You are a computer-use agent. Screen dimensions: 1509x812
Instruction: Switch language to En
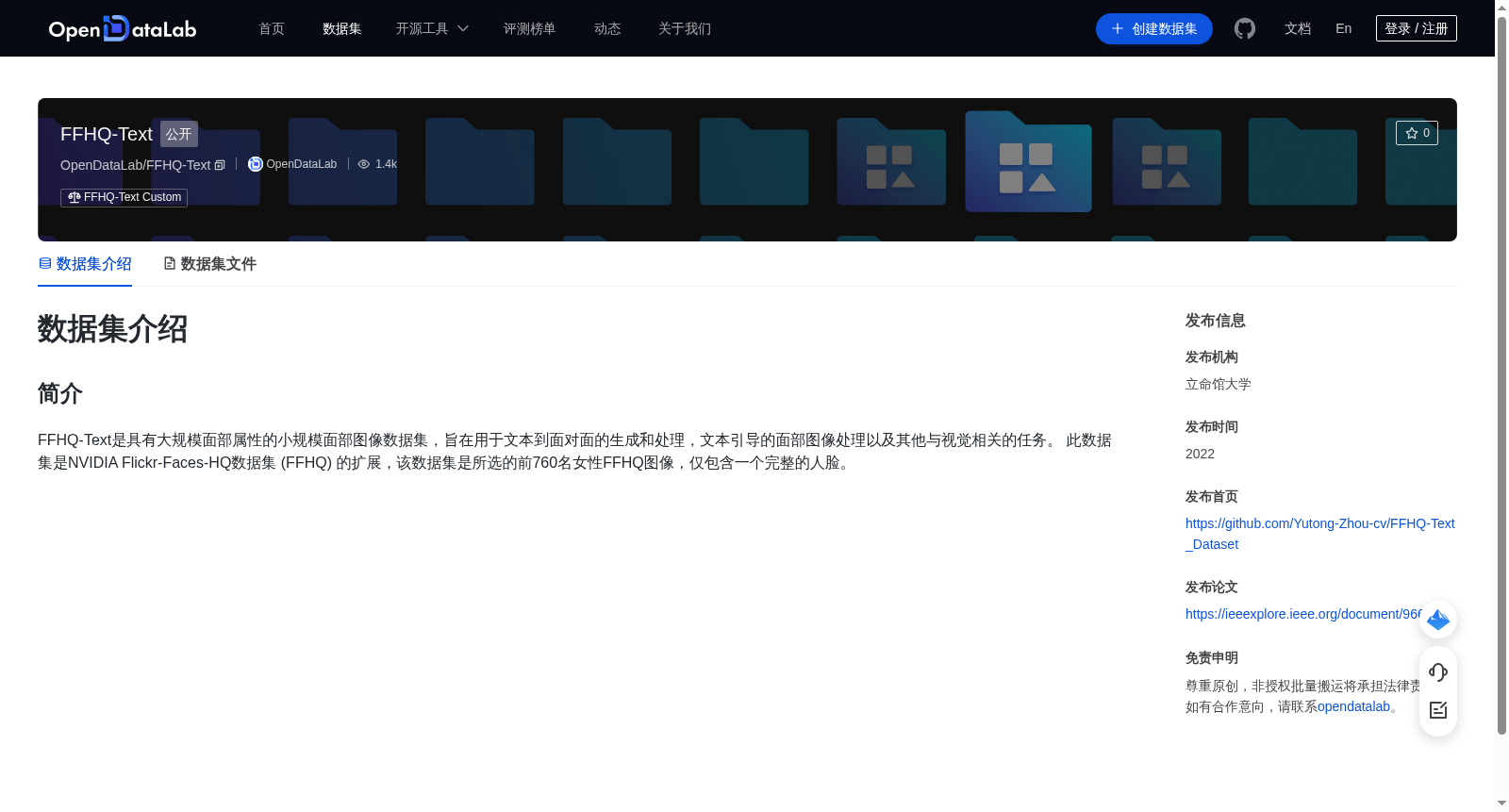coord(1344,28)
